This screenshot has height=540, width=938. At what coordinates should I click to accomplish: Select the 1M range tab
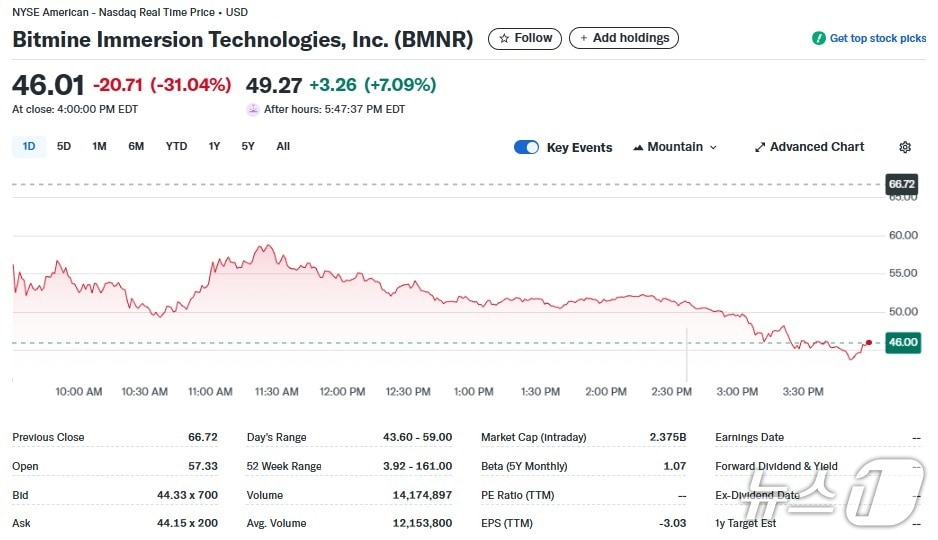click(99, 146)
